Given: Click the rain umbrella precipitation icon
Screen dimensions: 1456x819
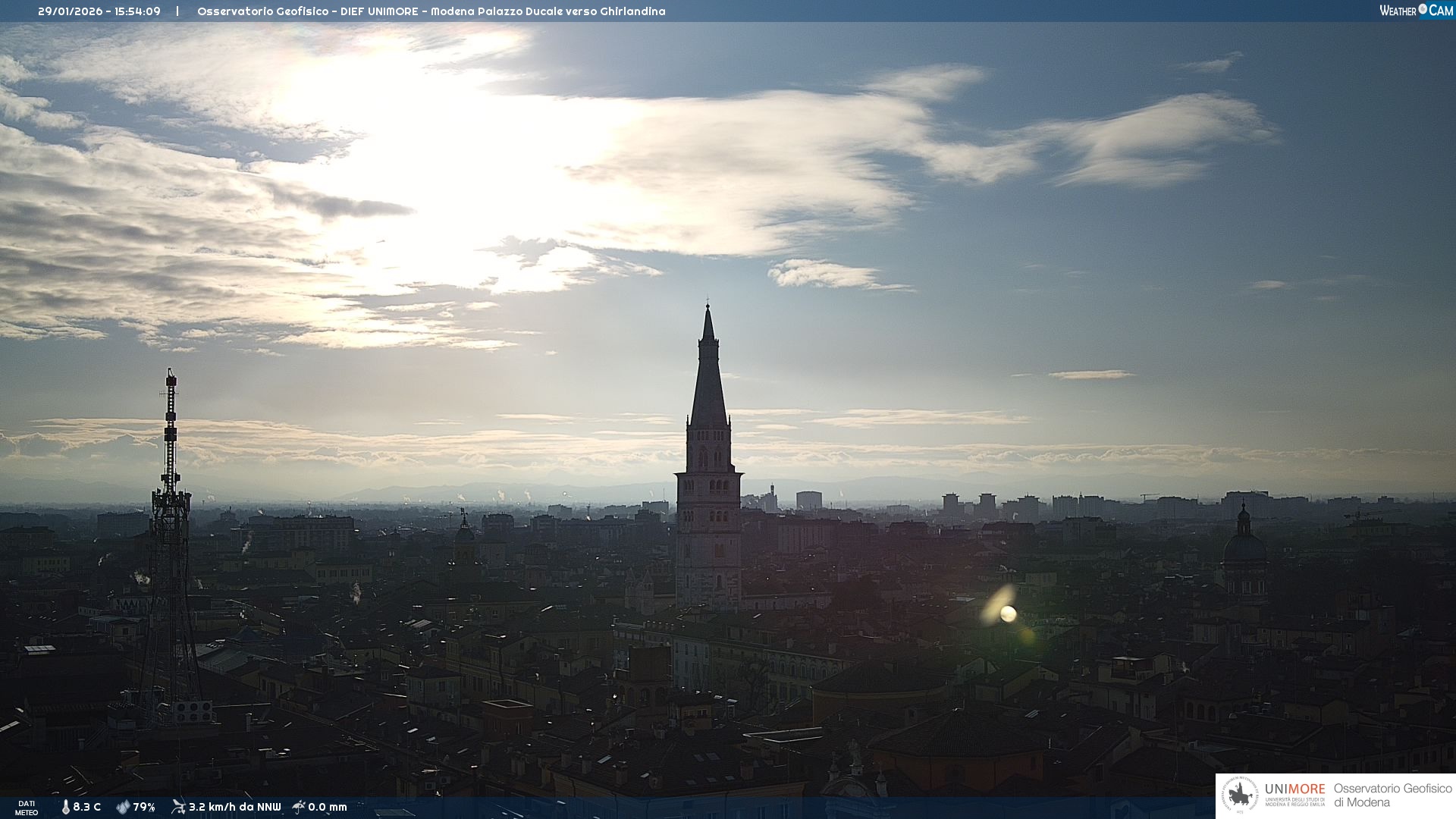Looking at the screenshot, I should (x=298, y=807).
